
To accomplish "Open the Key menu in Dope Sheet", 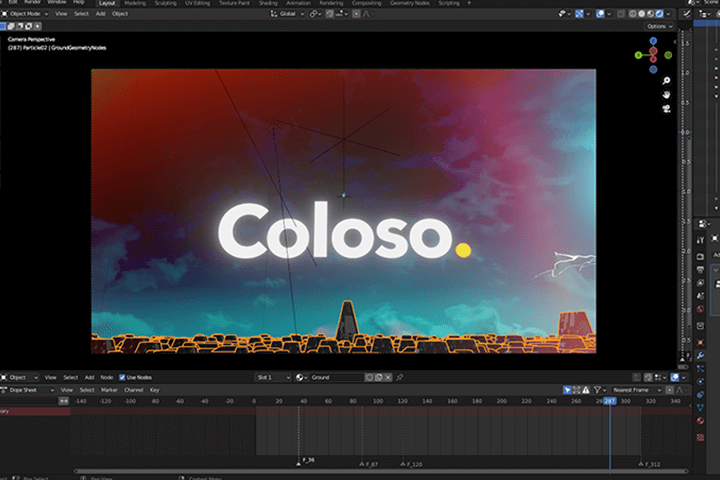I will [x=154, y=390].
